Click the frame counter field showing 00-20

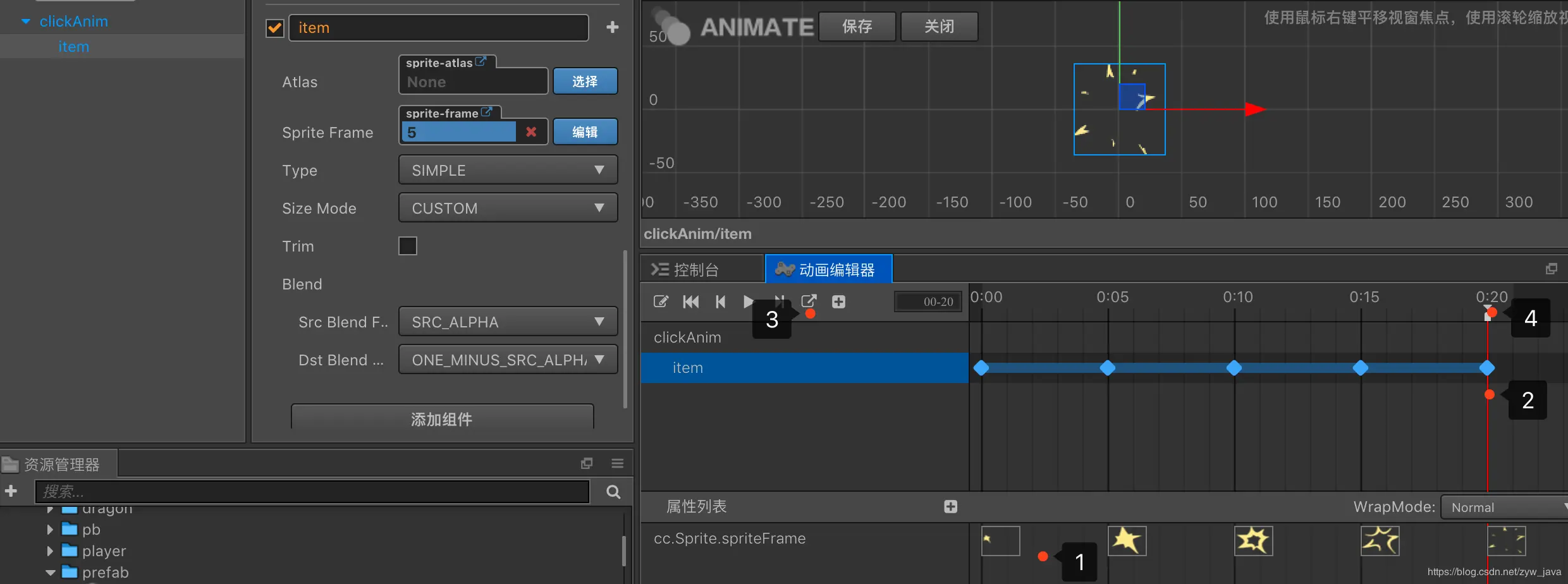[928, 301]
